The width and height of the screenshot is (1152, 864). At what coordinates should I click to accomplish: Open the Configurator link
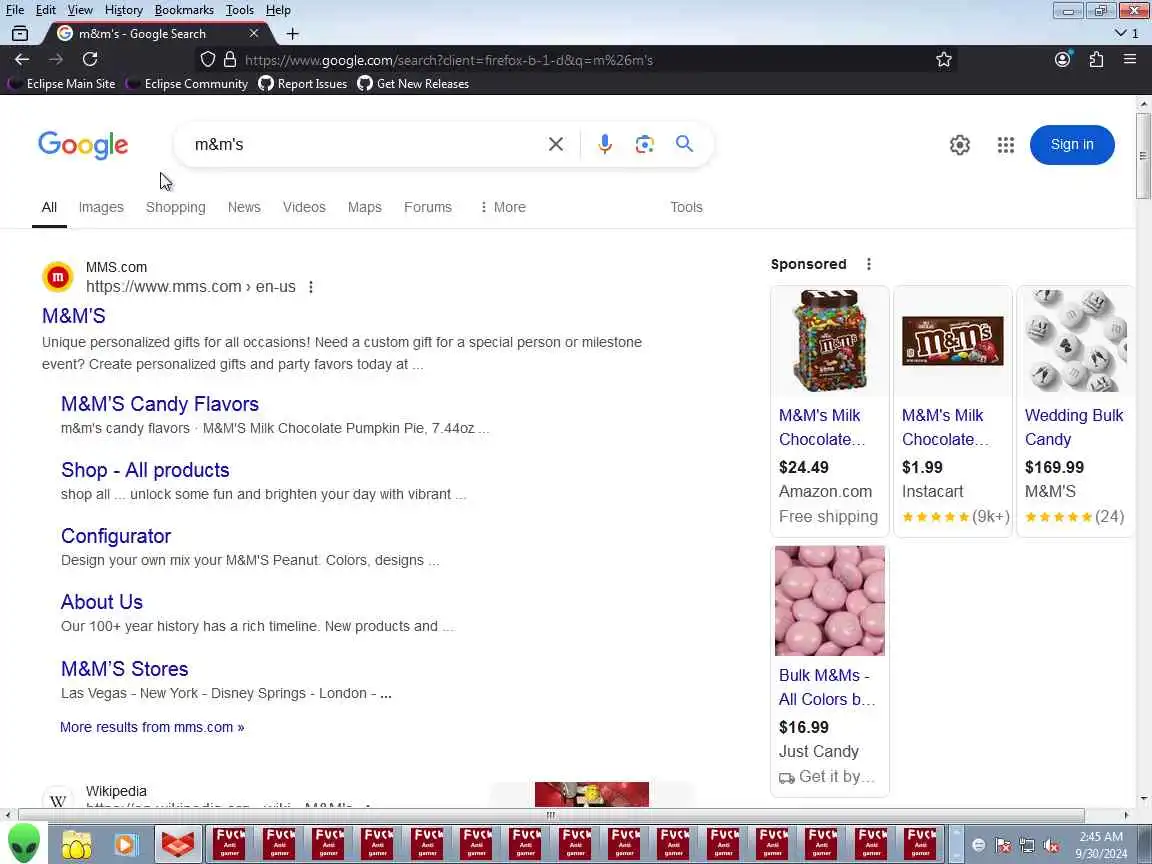[x=115, y=536]
